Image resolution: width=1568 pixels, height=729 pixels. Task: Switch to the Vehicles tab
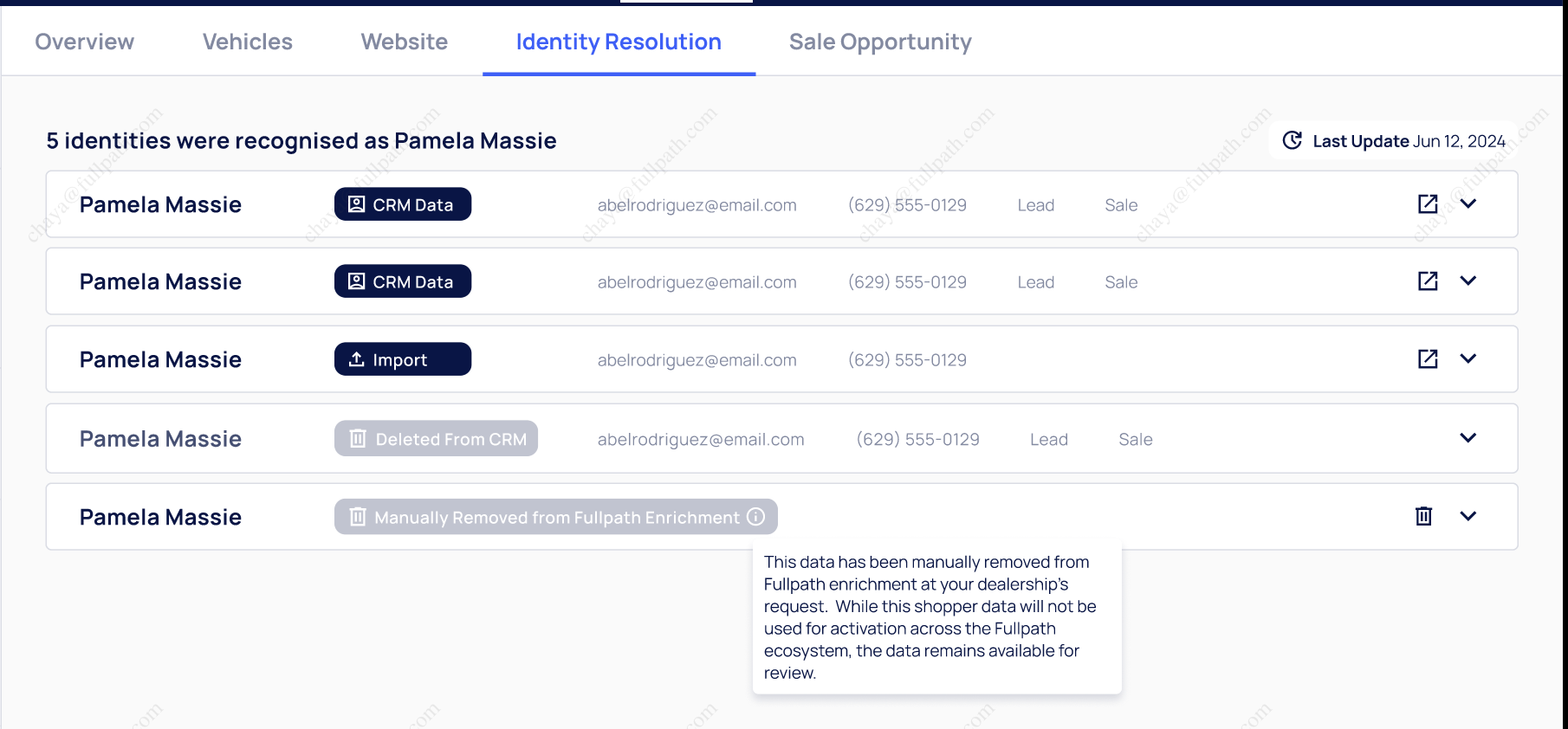coord(248,42)
